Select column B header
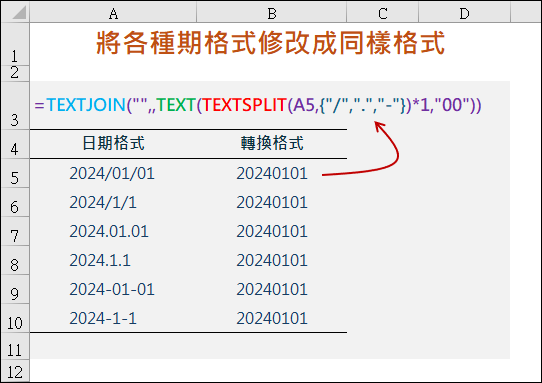The image size is (542, 383). tap(272, 13)
